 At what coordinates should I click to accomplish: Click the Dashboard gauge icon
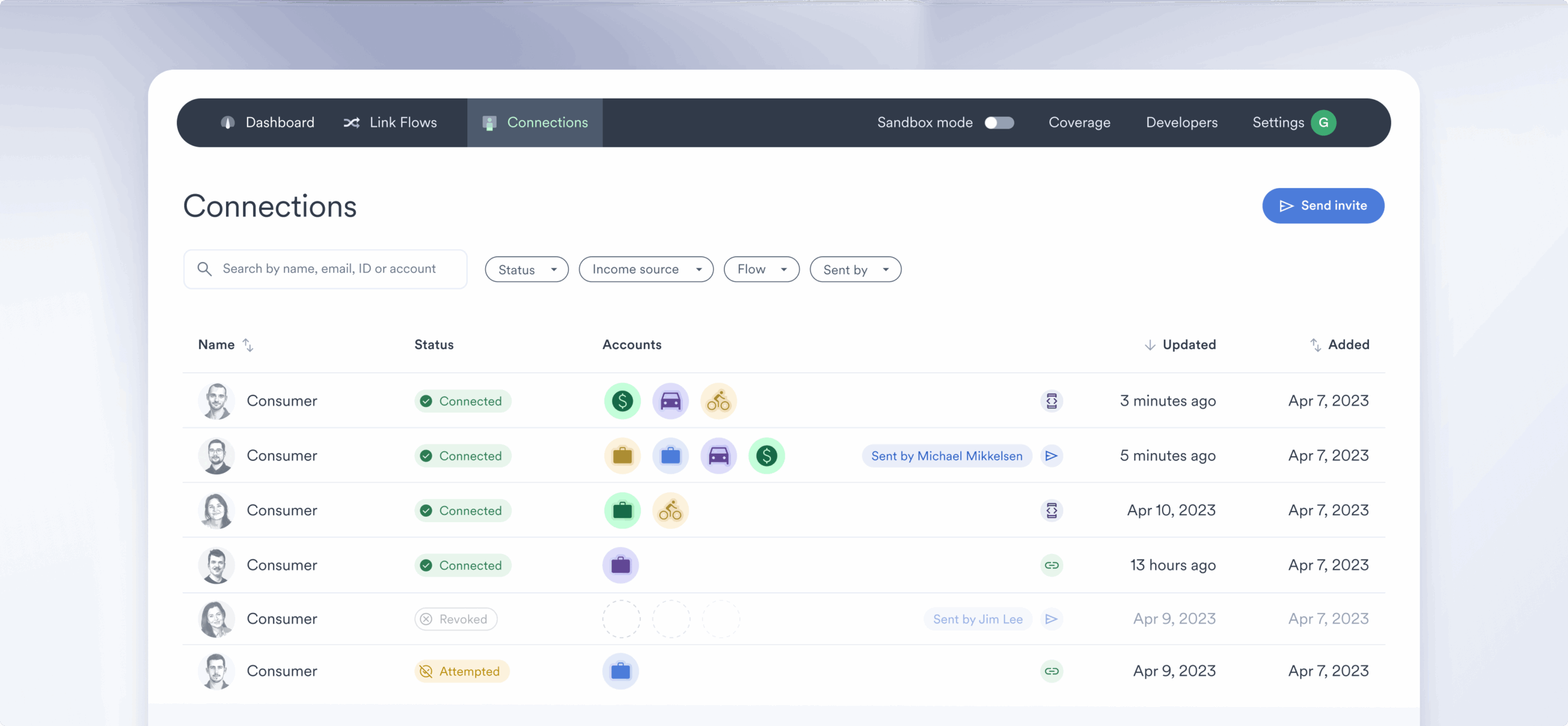click(x=228, y=122)
